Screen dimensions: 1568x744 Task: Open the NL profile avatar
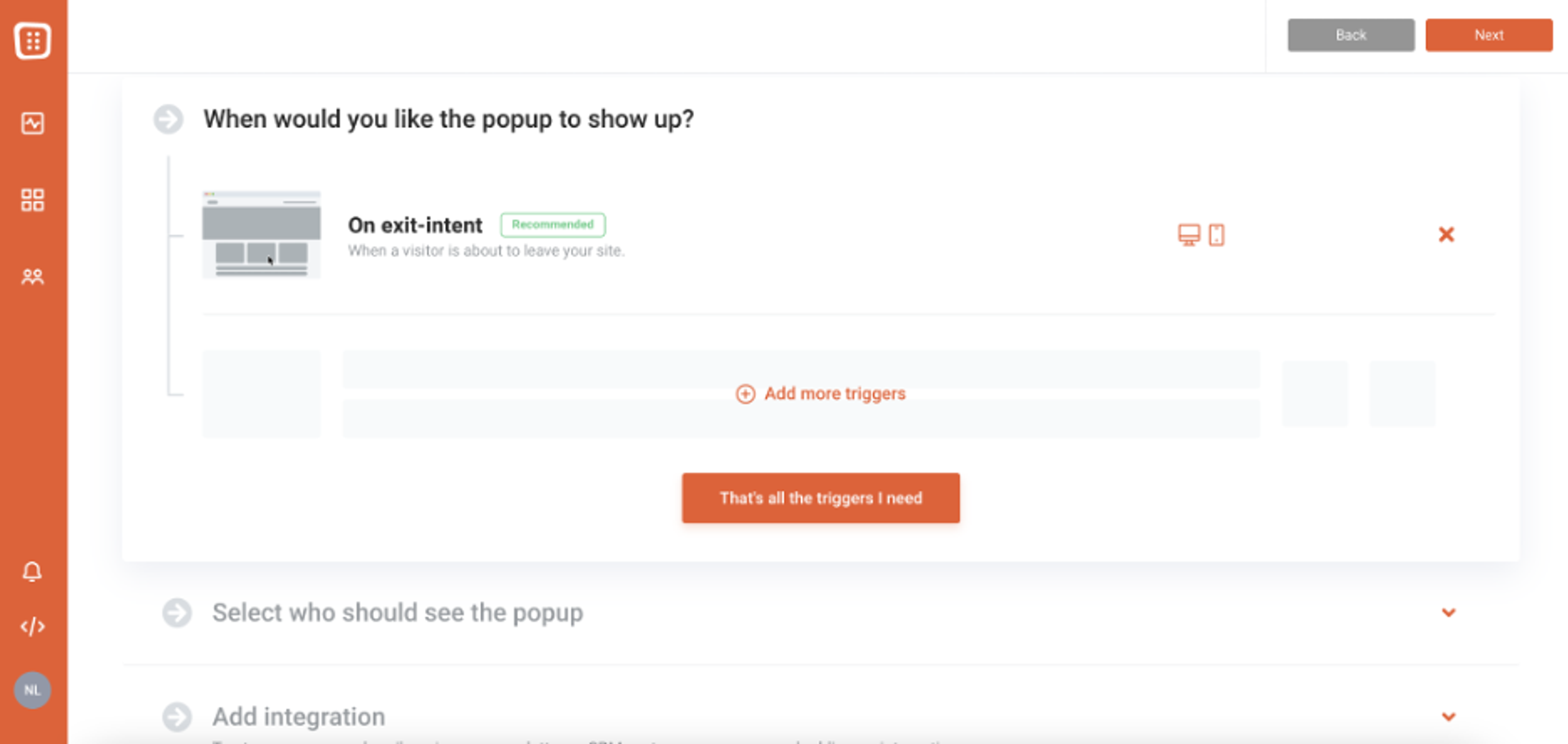point(33,690)
